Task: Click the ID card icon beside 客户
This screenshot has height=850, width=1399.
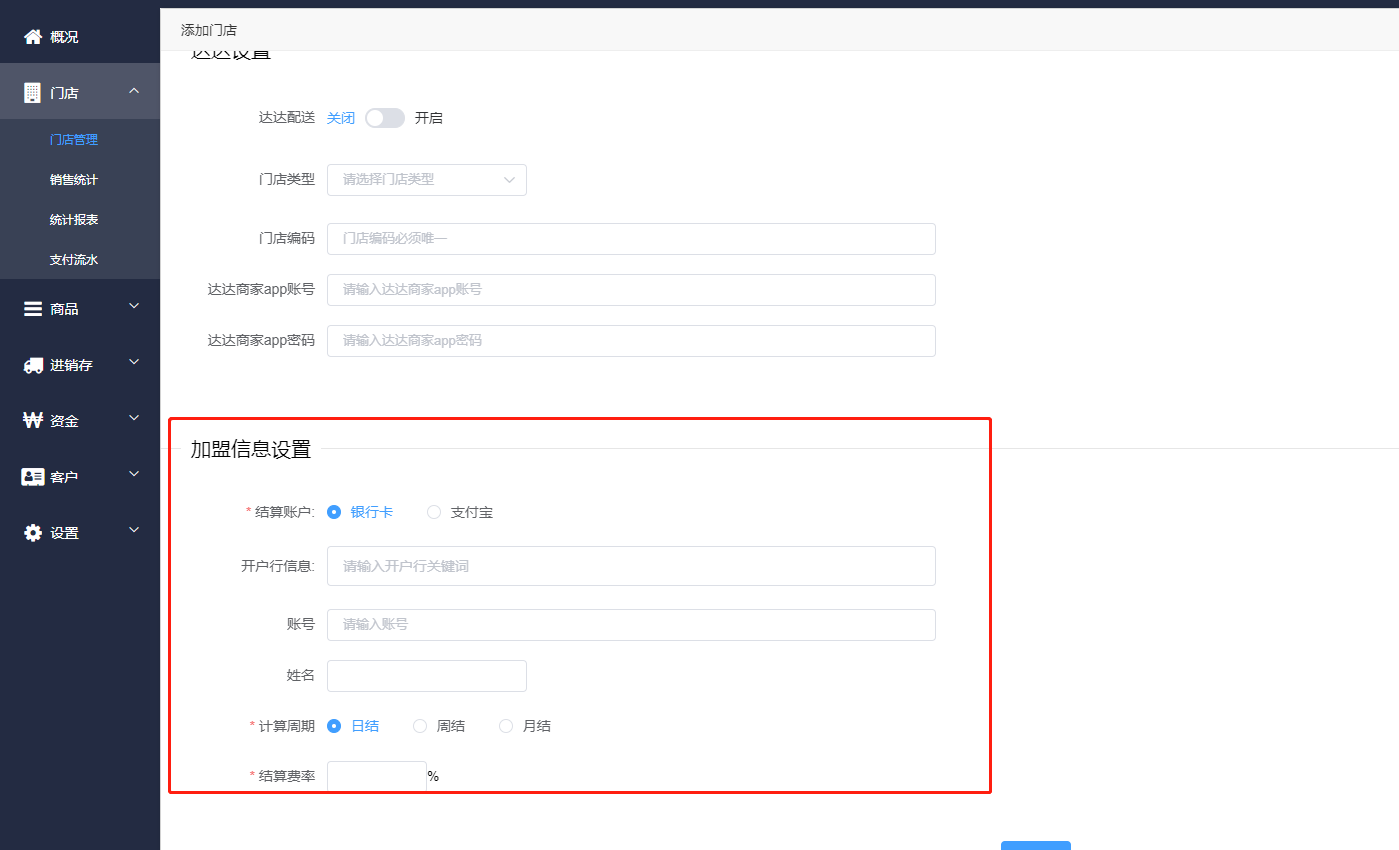Action: tap(33, 477)
